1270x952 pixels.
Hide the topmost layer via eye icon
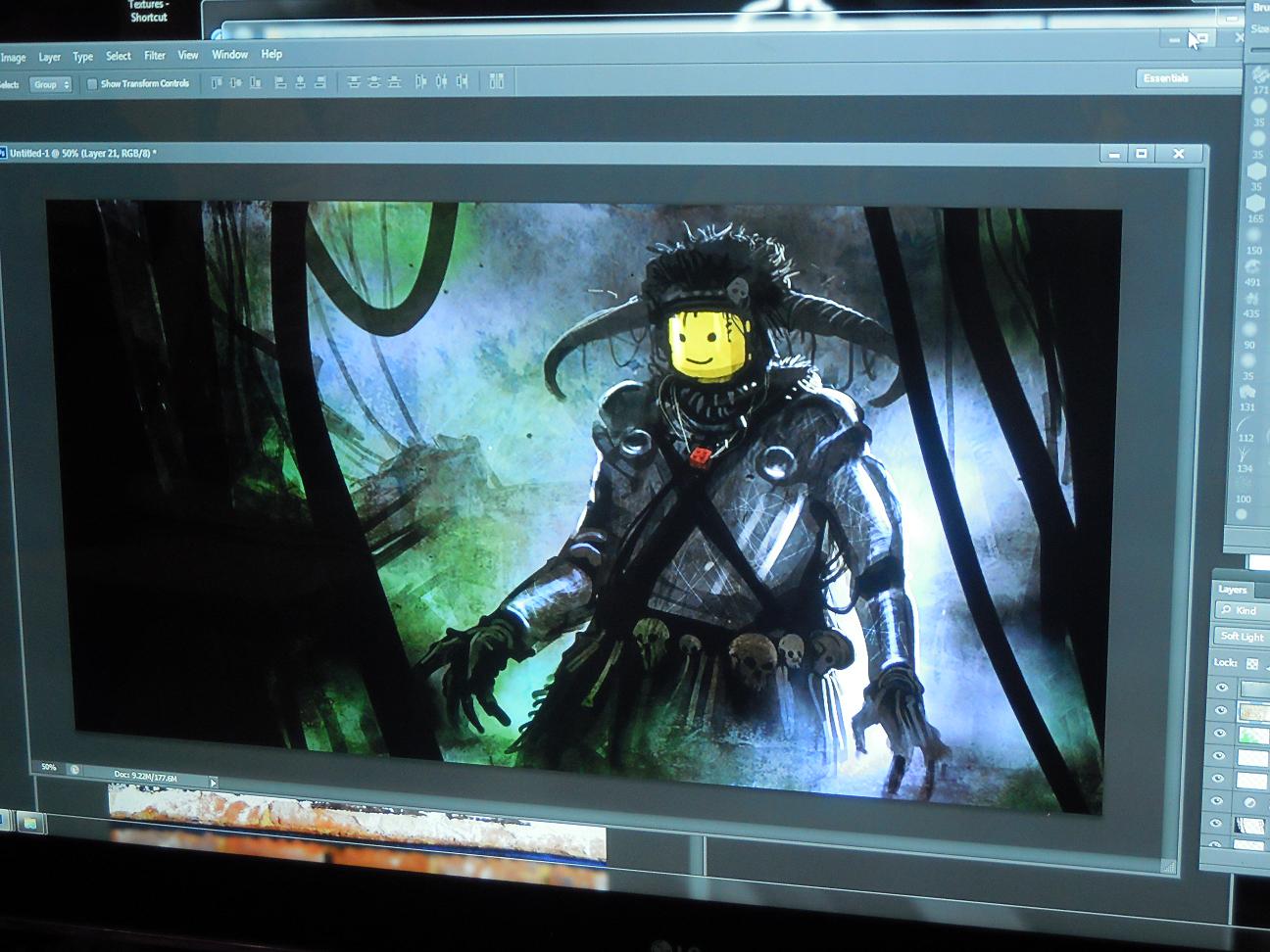click(1221, 688)
